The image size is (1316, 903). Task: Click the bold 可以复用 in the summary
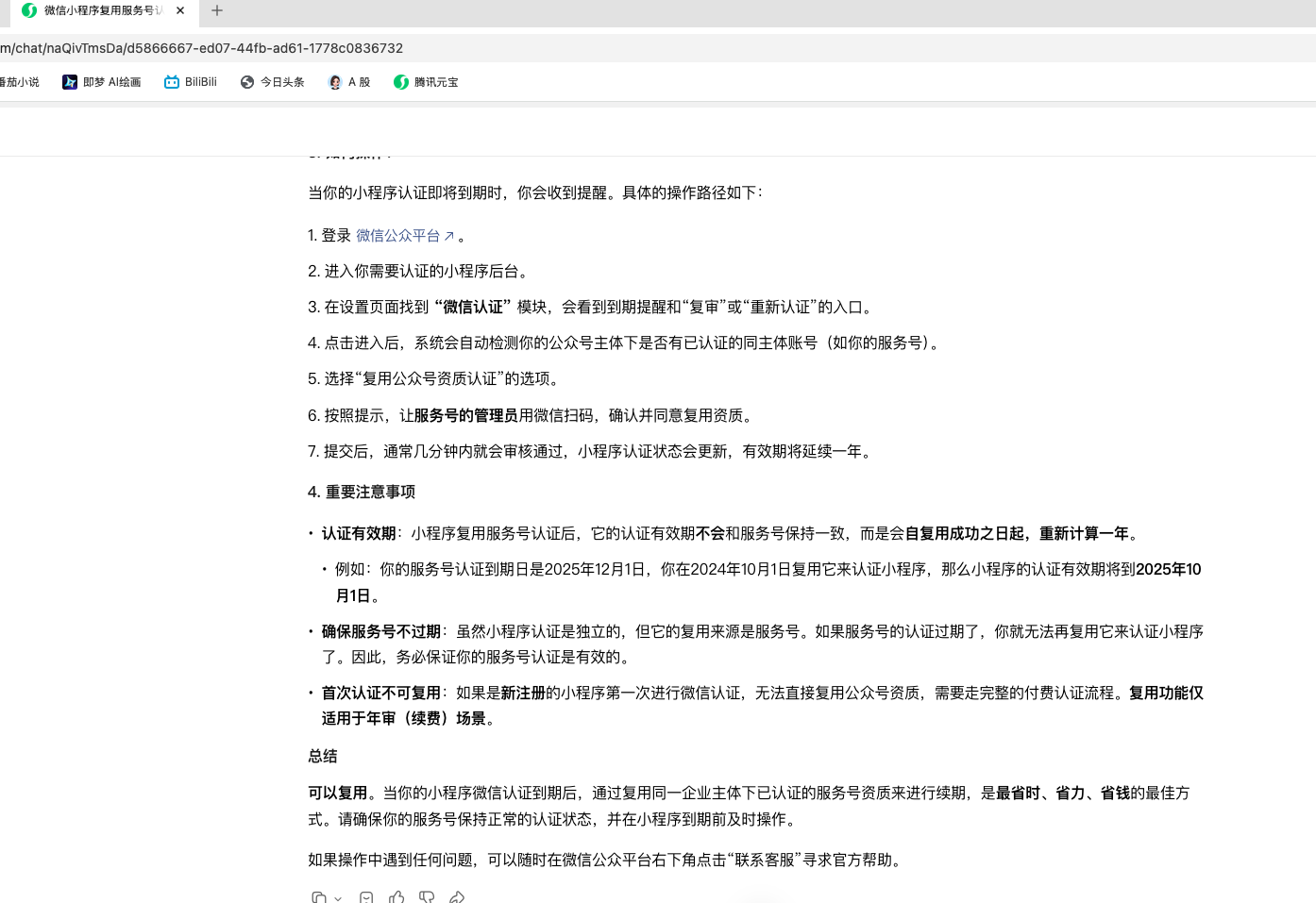(x=337, y=793)
